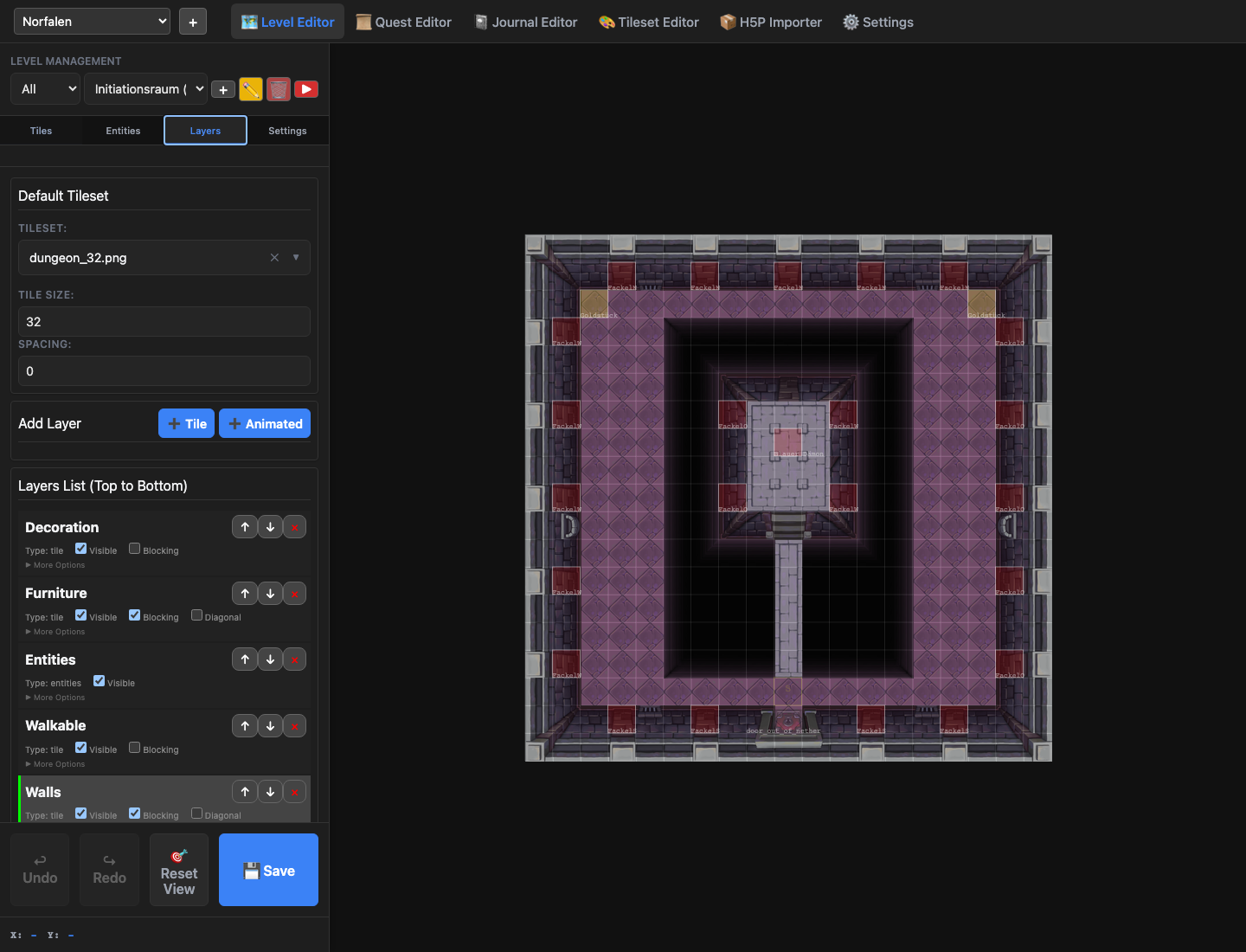Select the pencil edit level icon

pos(251,88)
